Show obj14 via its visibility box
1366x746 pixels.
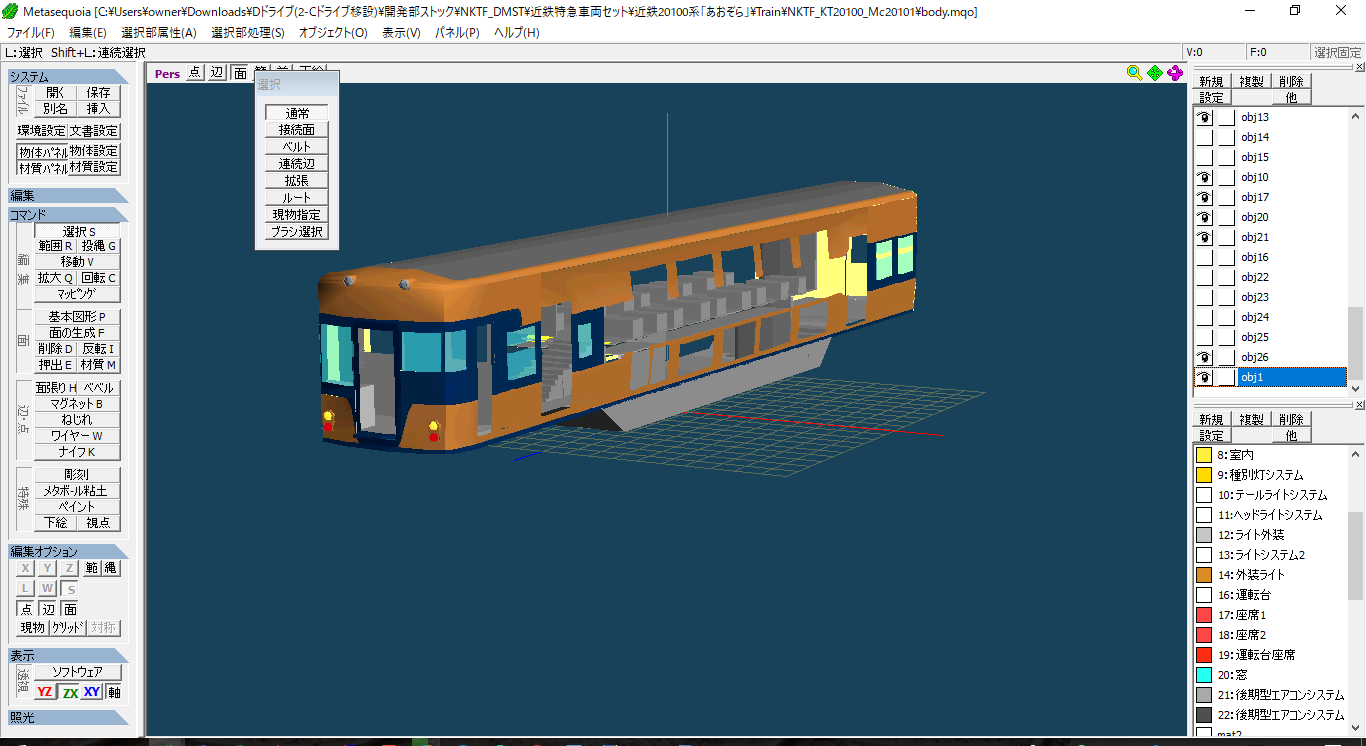[1205, 137]
